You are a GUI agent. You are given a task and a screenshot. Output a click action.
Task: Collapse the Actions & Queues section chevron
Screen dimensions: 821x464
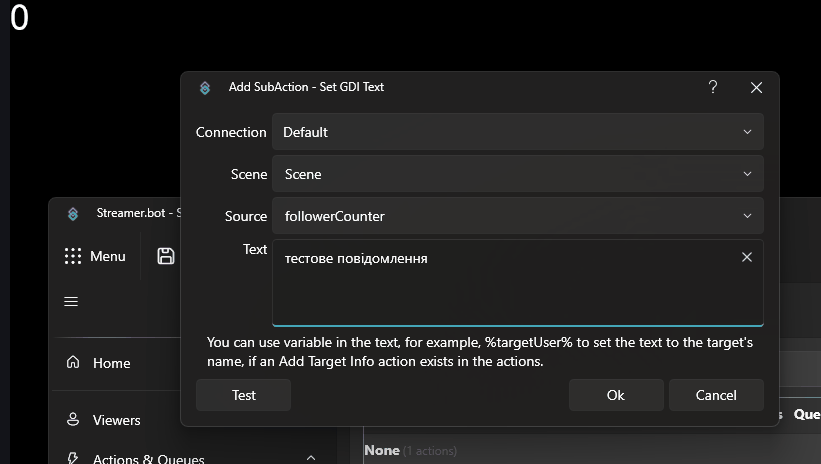coord(311,458)
